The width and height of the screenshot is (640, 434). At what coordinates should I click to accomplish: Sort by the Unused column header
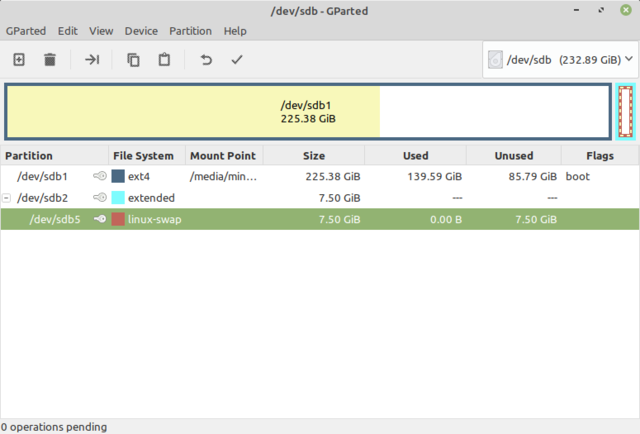coord(514,156)
